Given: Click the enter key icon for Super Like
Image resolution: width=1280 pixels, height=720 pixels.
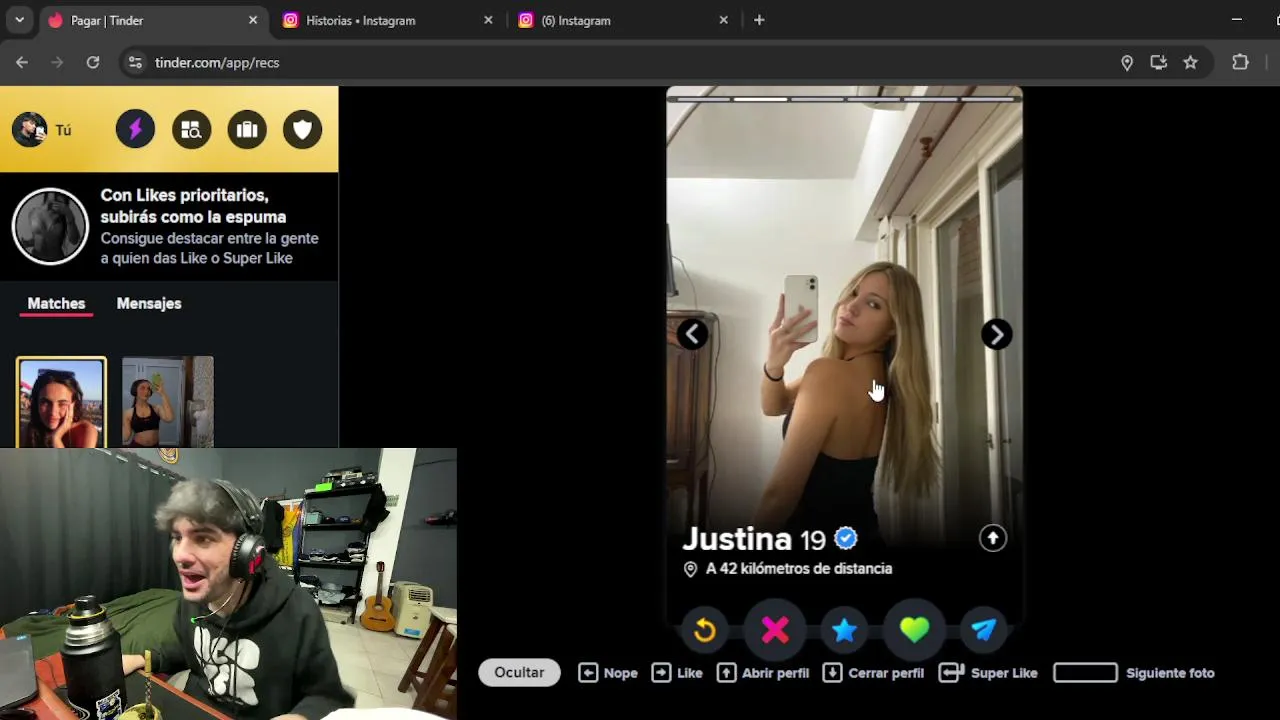Looking at the screenshot, I should [x=951, y=673].
